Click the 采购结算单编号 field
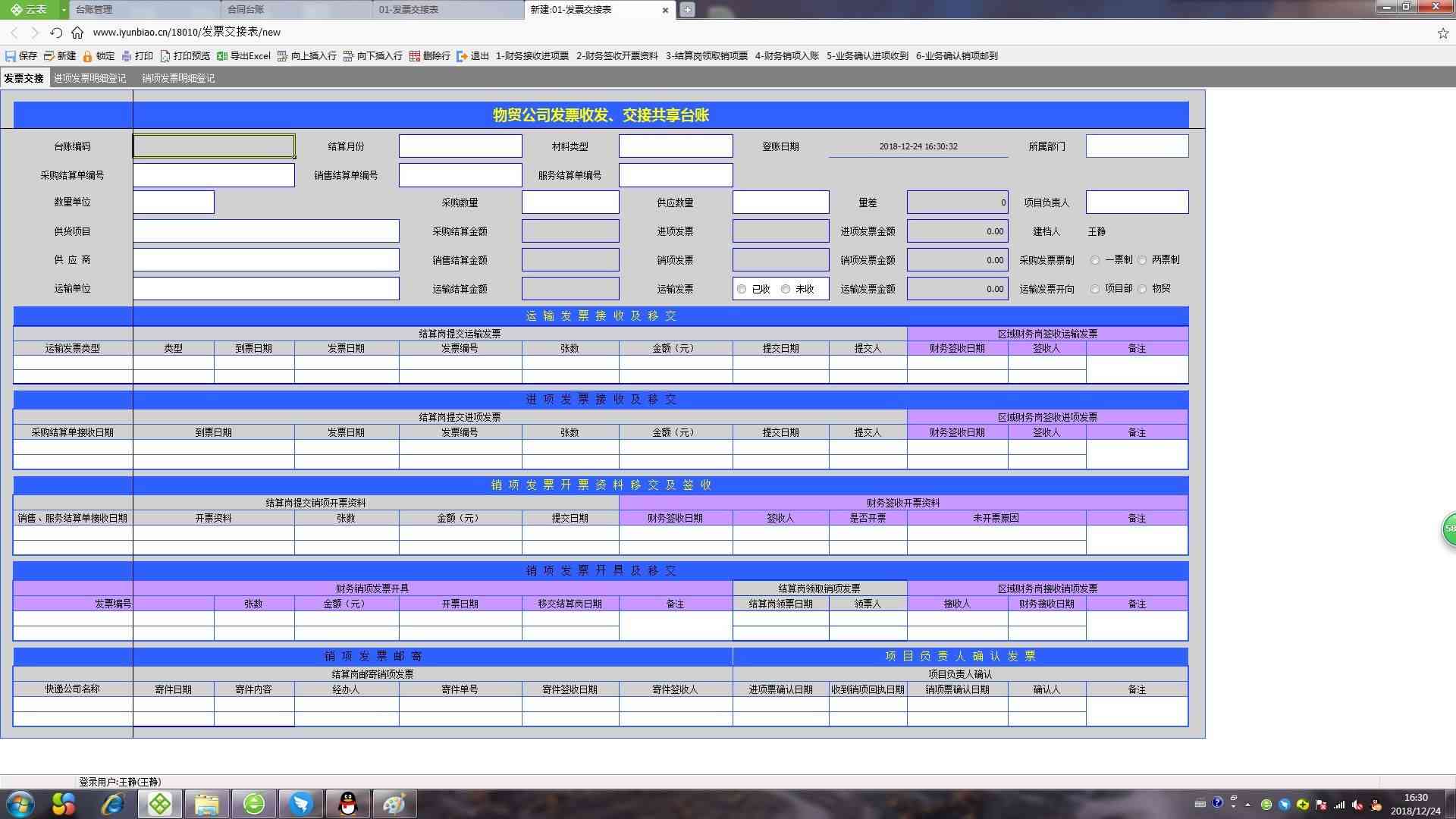Screen dimensions: 1456x819 click(x=214, y=175)
